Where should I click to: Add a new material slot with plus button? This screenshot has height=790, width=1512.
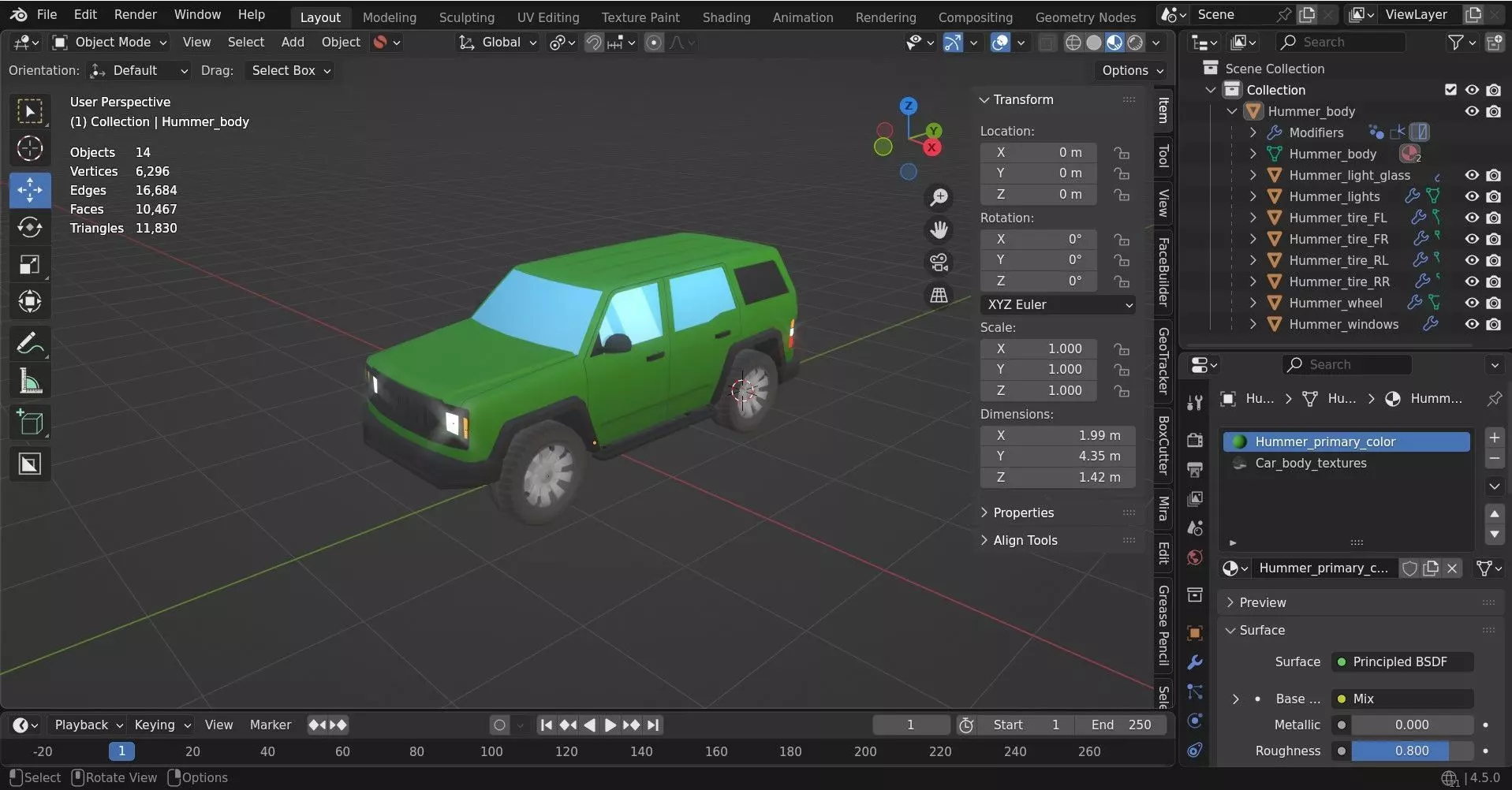1495,438
